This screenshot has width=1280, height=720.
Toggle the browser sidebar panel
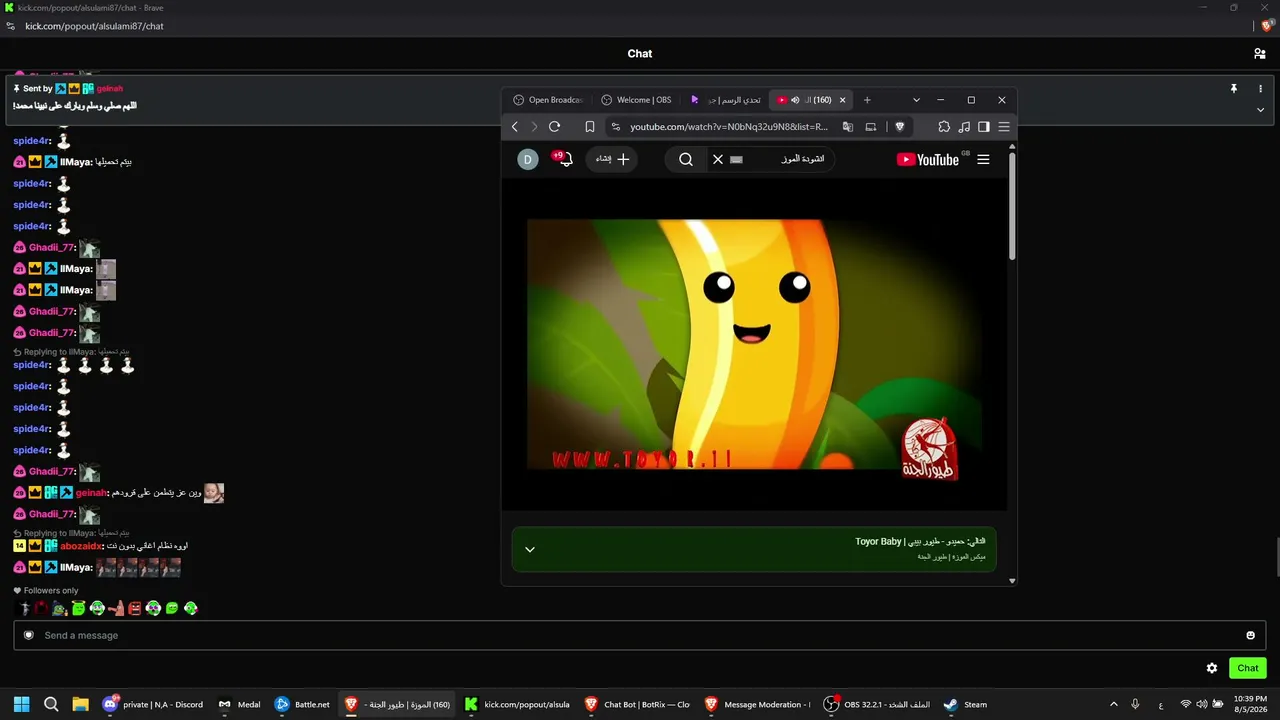point(984,127)
